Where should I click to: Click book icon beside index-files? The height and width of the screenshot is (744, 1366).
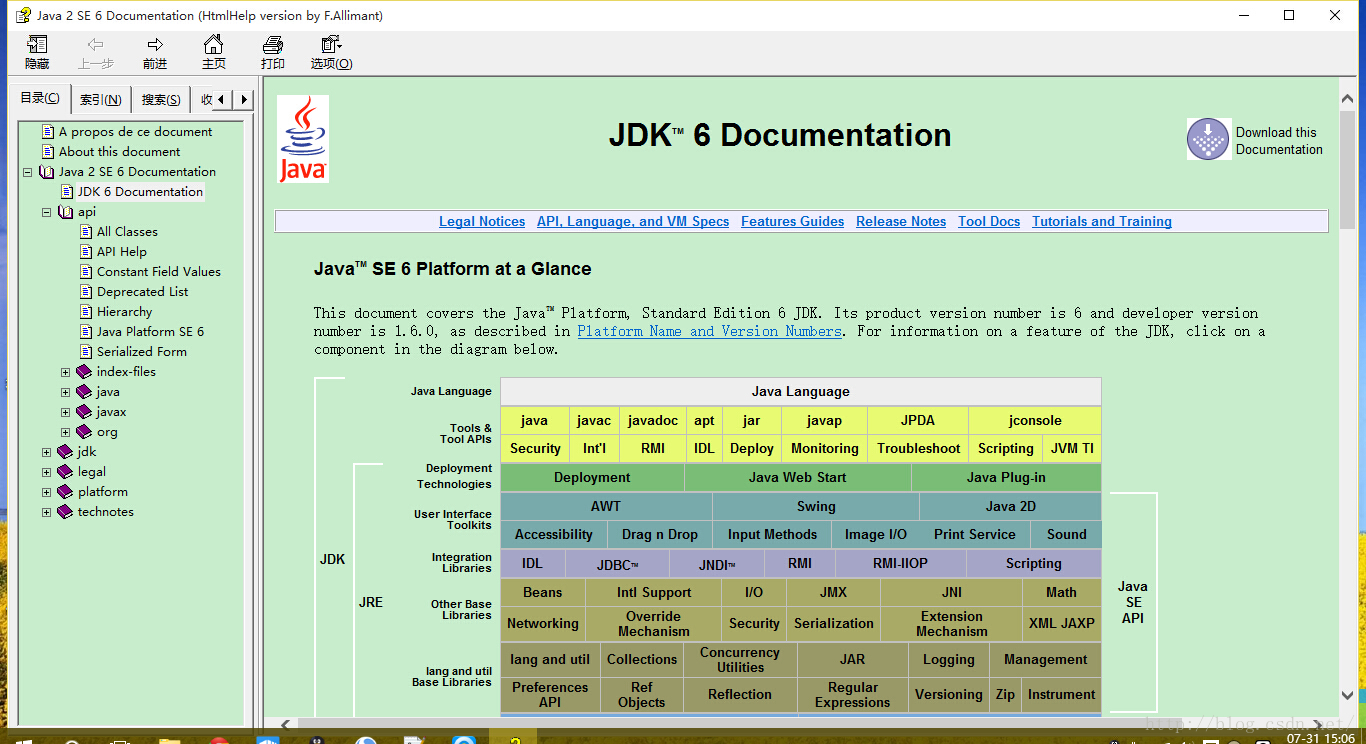click(x=84, y=372)
